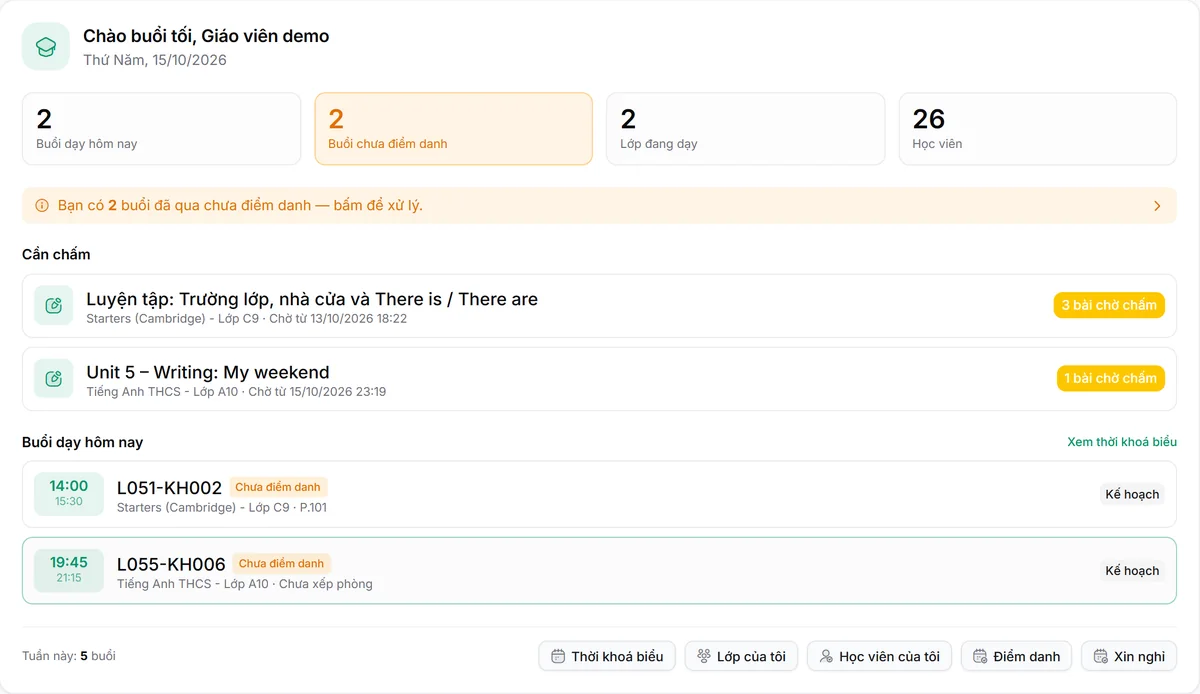Click the info icon in the attendance alert
1200x694 pixels.
pos(42,206)
